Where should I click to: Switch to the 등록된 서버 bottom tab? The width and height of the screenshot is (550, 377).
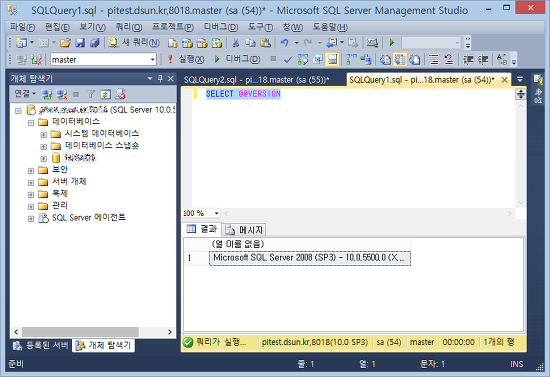pos(41,345)
